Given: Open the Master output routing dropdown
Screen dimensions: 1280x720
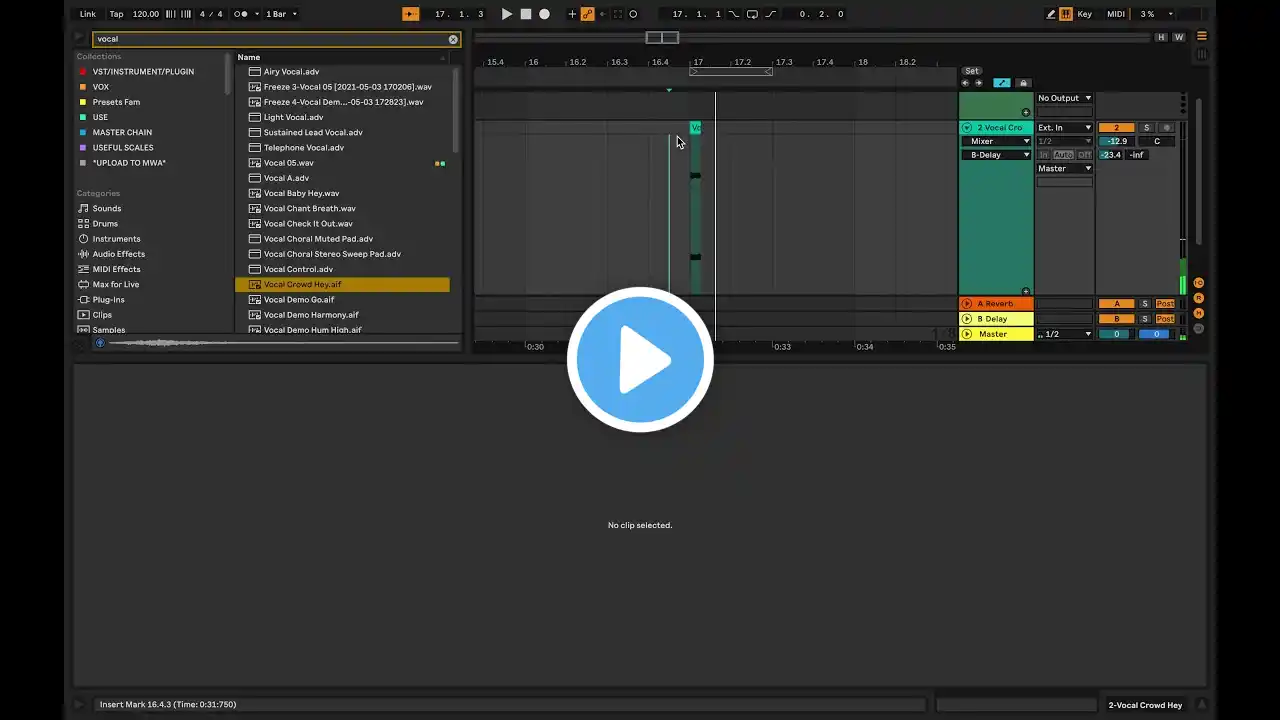Looking at the screenshot, I should click(1064, 168).
